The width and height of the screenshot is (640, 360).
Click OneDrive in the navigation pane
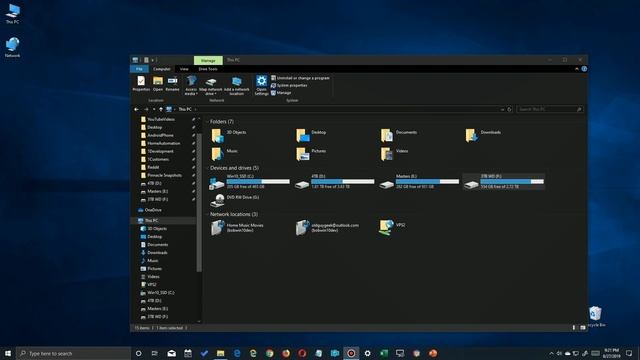[153, 210]
